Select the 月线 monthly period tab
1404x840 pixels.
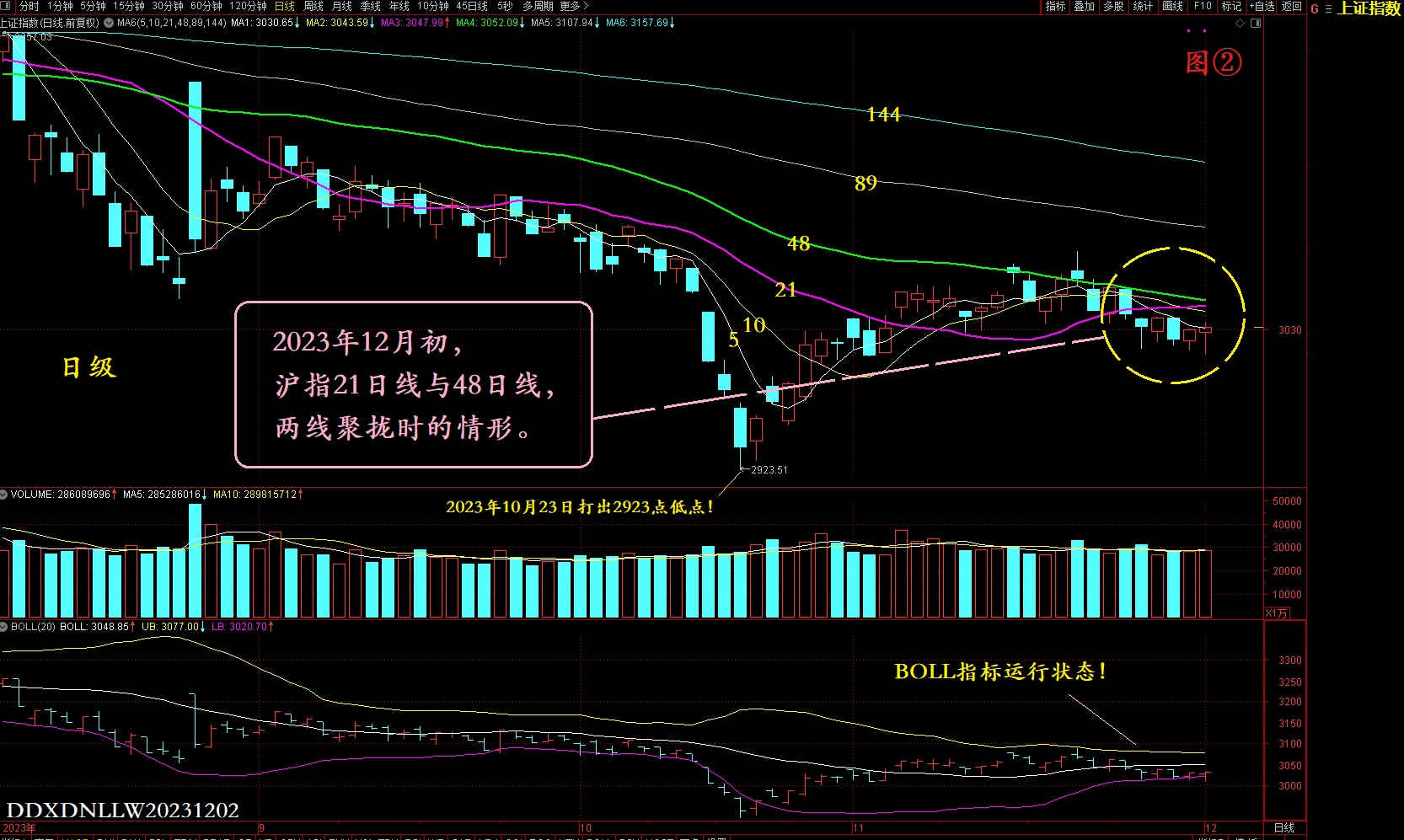coord(342,6)
